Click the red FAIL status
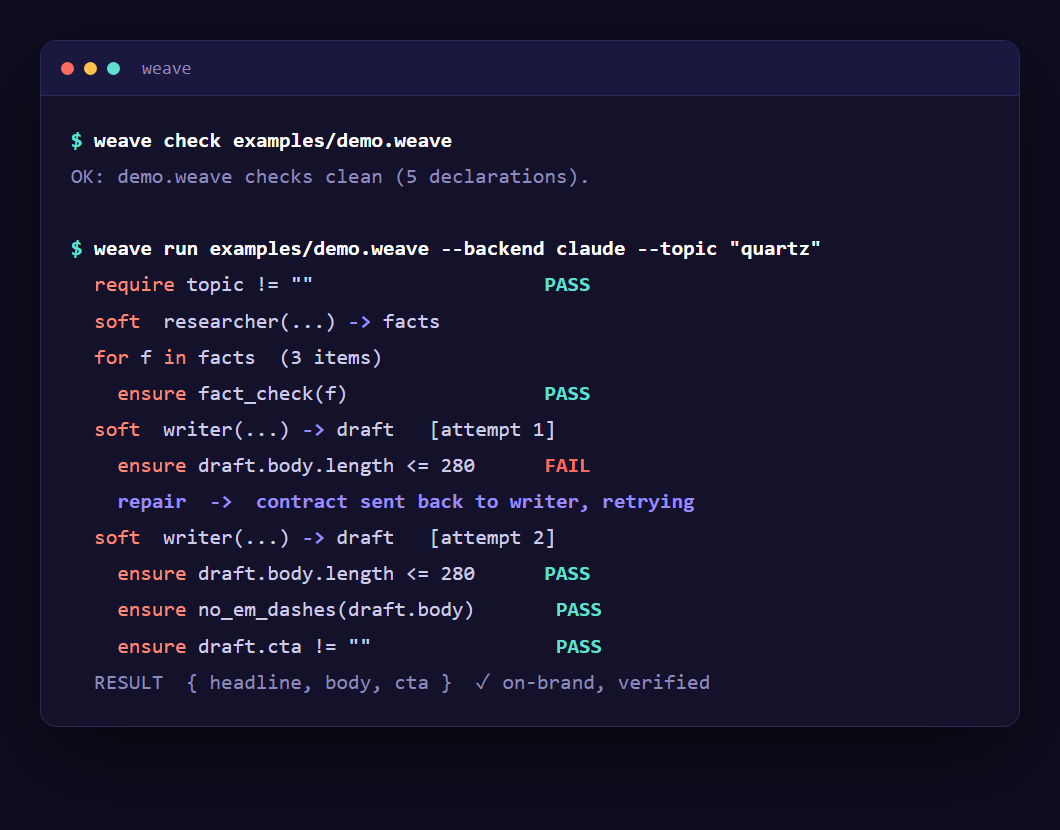Image resolution: width=1060 pixels, height=830 pixels. 567,466
